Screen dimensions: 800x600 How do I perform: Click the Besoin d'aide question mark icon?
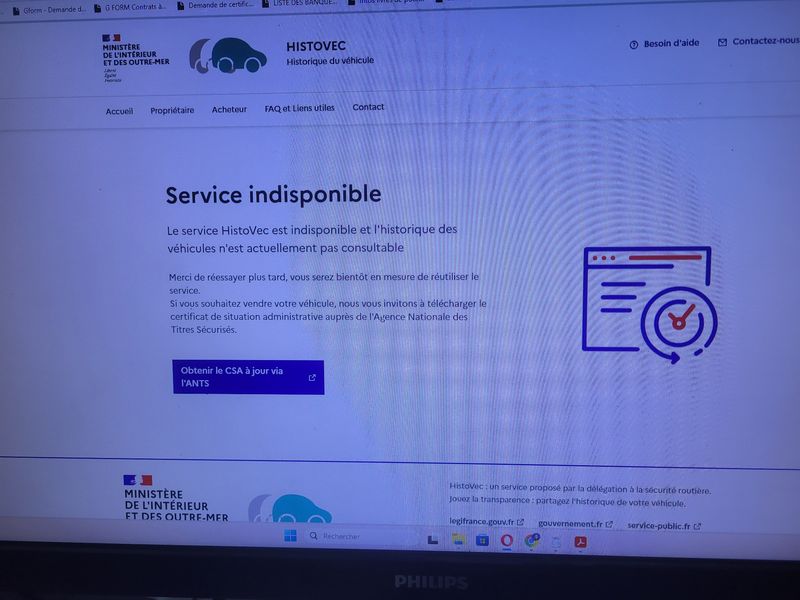pyautogui.click(x=634, y=44)
